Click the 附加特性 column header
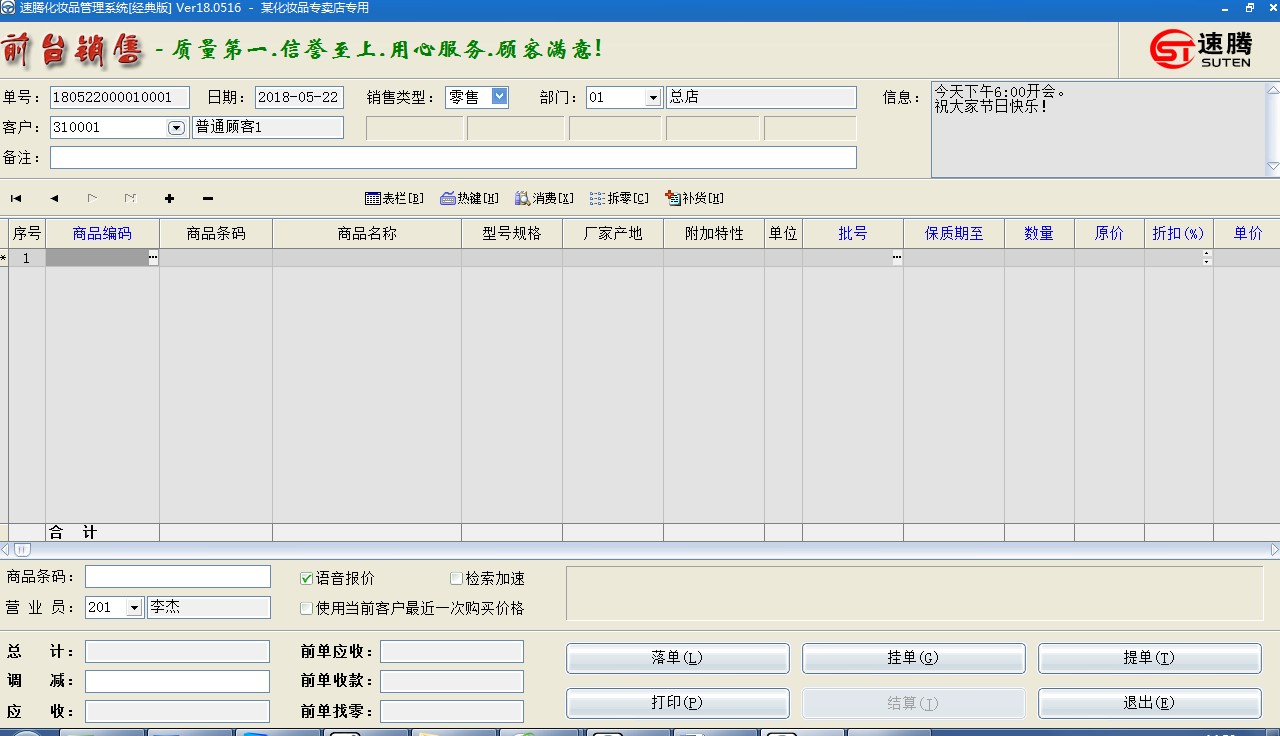This screenshot has width=1280, height=736. [x=714, y=233]
